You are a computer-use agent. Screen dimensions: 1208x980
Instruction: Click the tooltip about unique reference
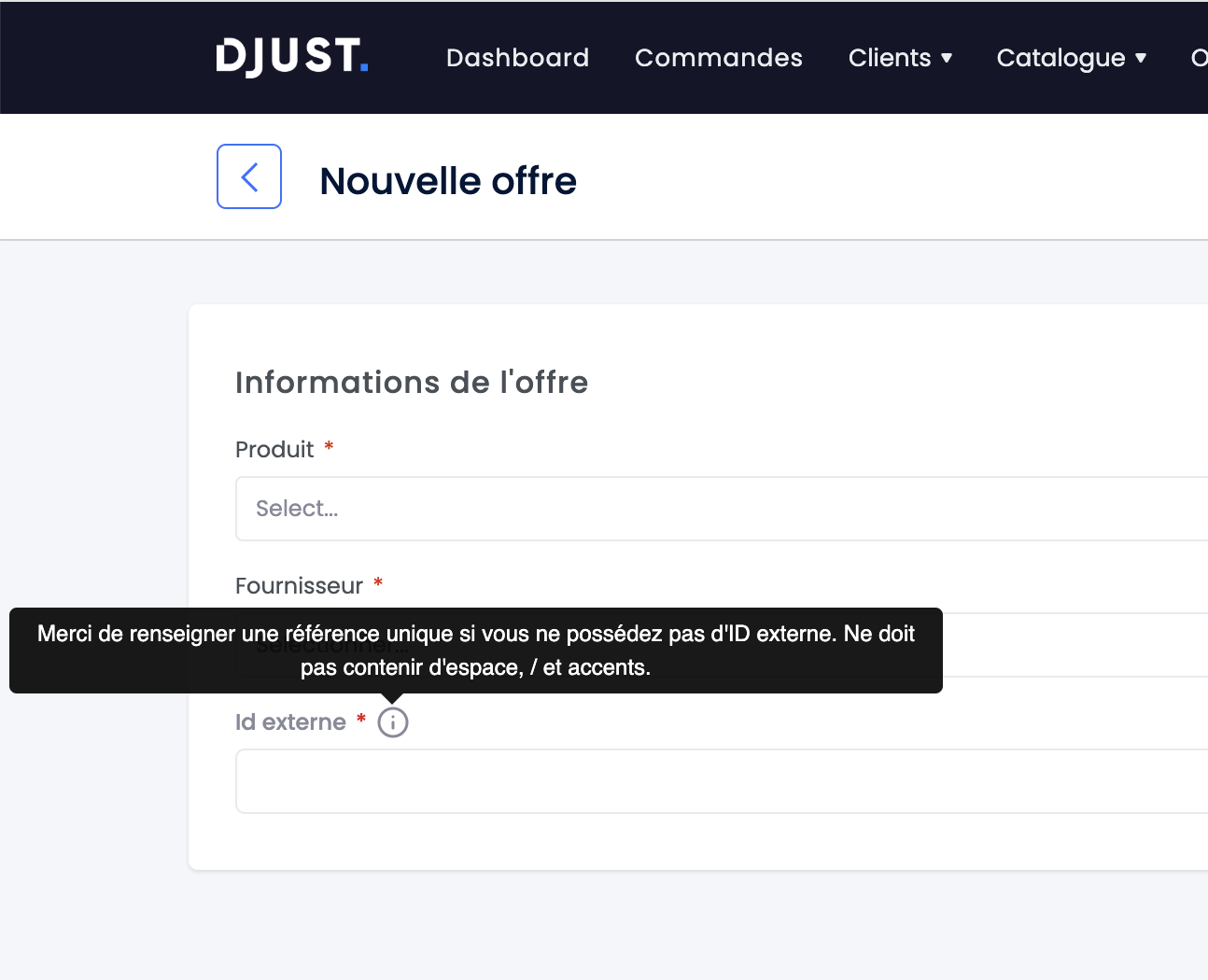tap(476, 651)
